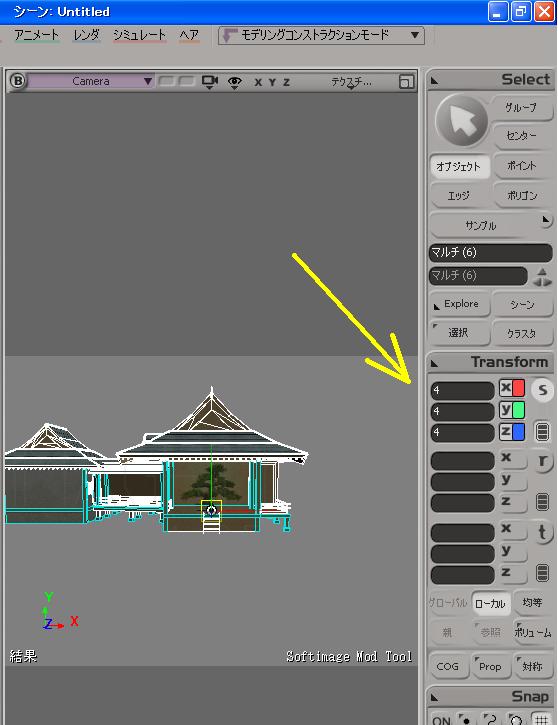Open the テクスチ… display mode dropdown
The height and width of the screenshot is (725, 558).
click(351, 82)
